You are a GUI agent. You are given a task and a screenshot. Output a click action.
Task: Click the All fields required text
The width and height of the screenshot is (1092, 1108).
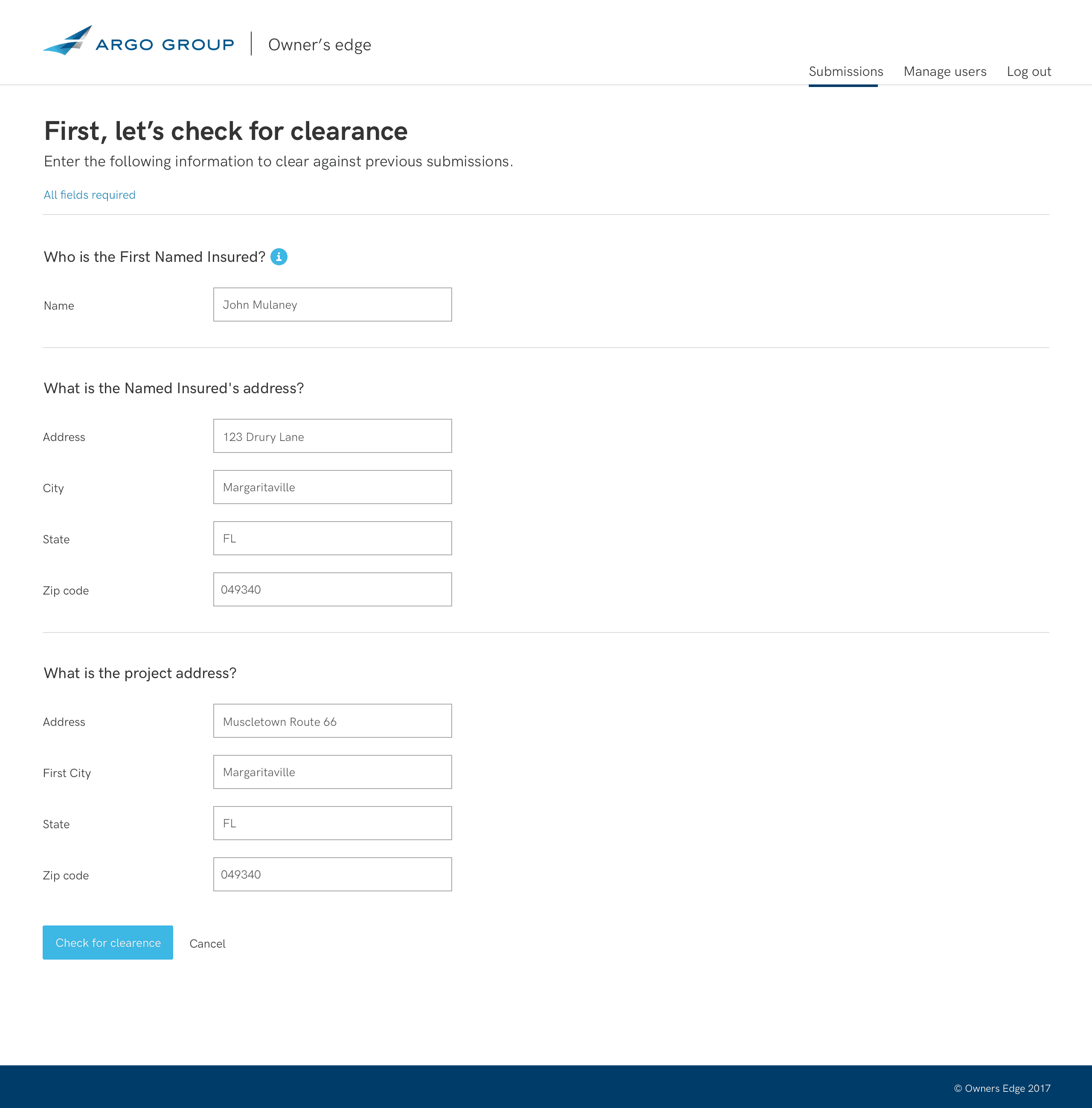(90, 195)
